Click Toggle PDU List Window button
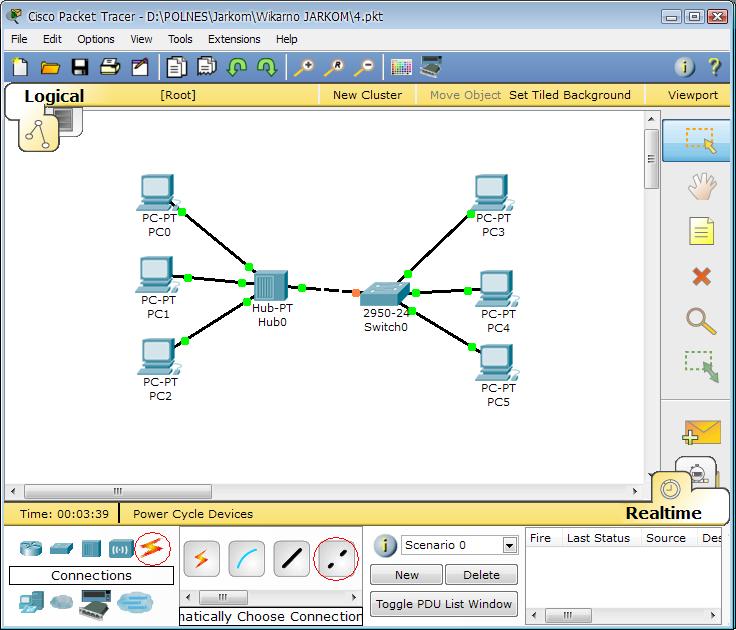Screen dimensions: 736x630 point(444,604)
